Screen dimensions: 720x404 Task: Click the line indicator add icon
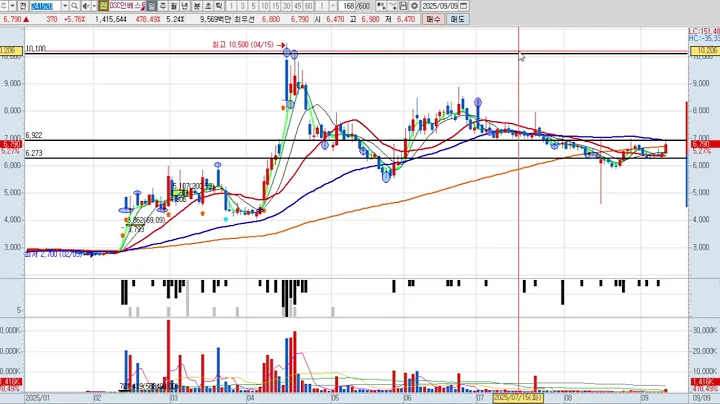(x=392, y=6)
